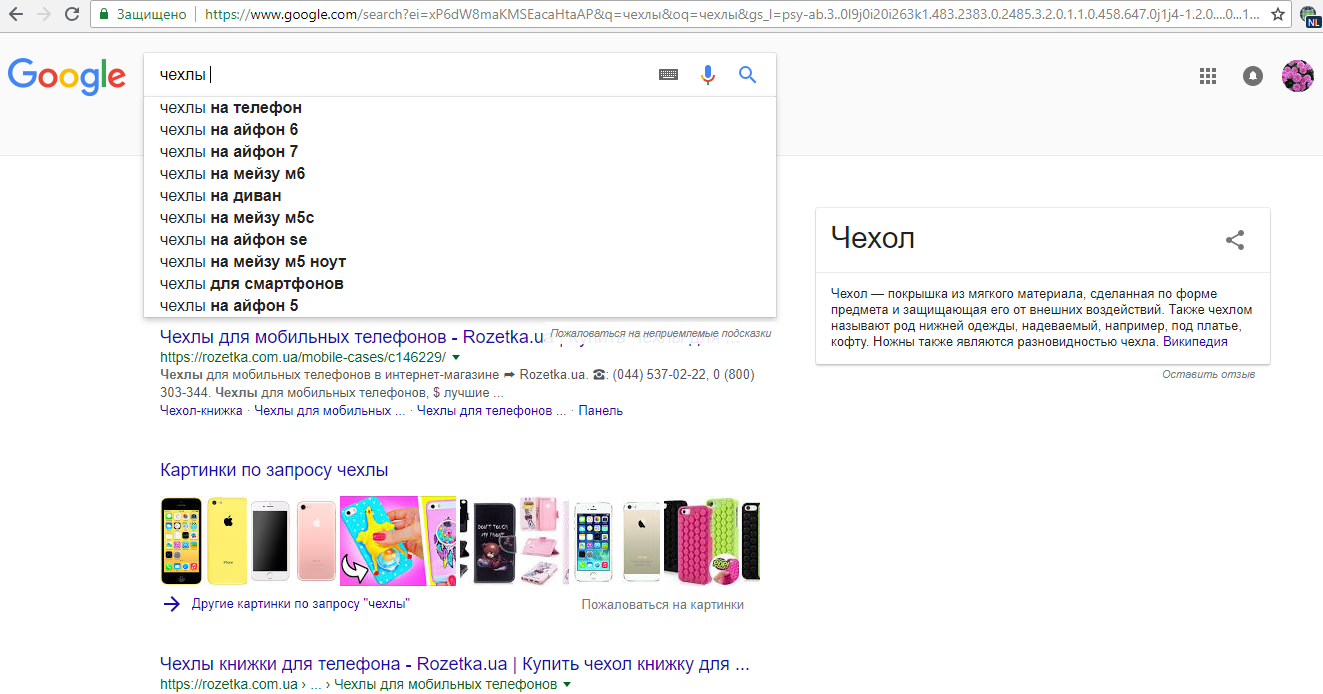Open Чехлы книжки для телефона - Rozetka result

click(455, 664)
